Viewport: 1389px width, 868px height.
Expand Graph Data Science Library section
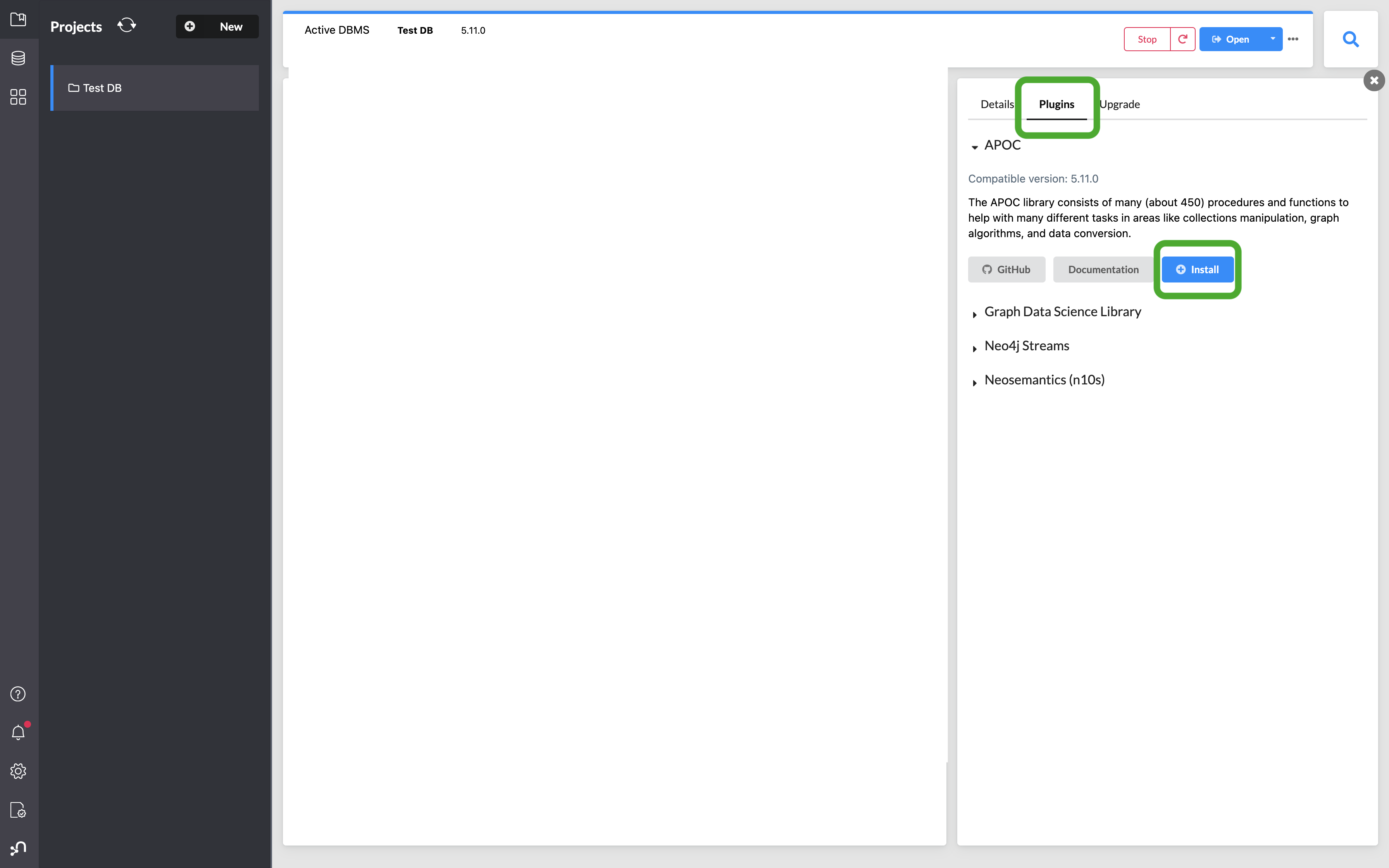click(975, 312)
